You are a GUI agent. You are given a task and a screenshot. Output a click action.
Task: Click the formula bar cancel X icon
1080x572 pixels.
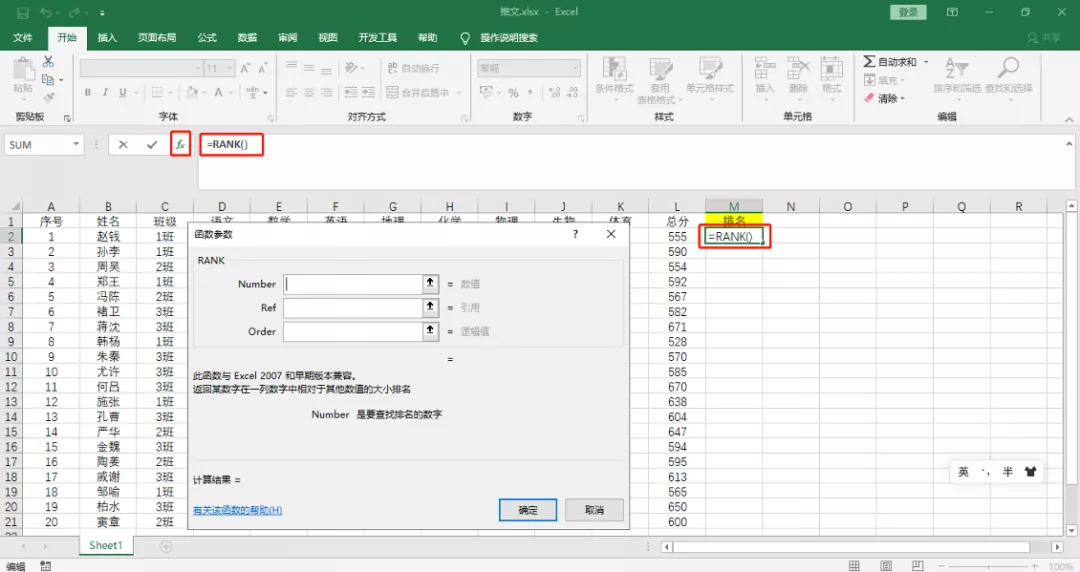click(x=123, y=145)
